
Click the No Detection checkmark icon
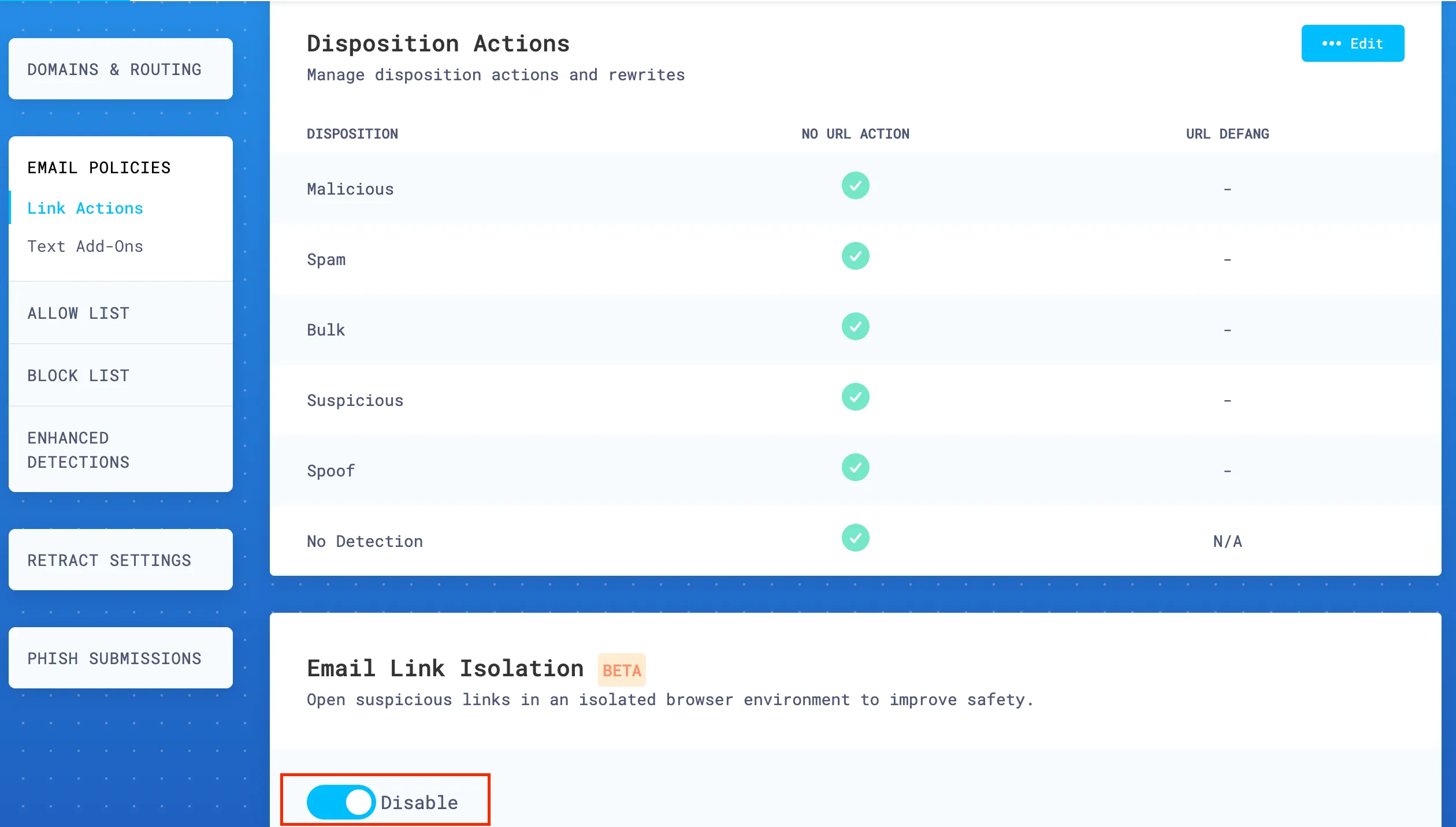tap(856, 538)
